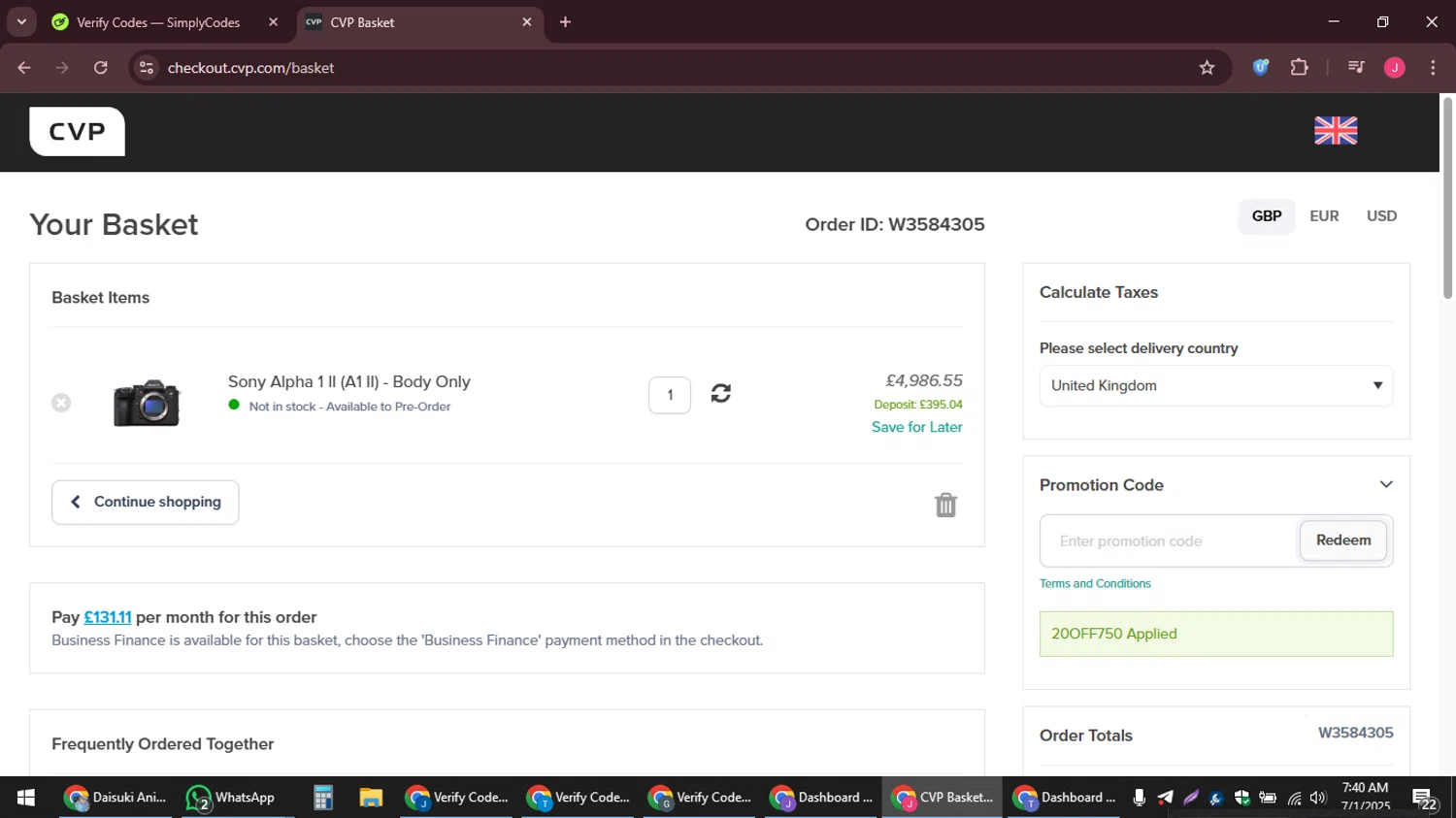The image size is (1456, 818).
Task: Close the Verify Codes SimplyCodes tab
Action: point(273,22)
